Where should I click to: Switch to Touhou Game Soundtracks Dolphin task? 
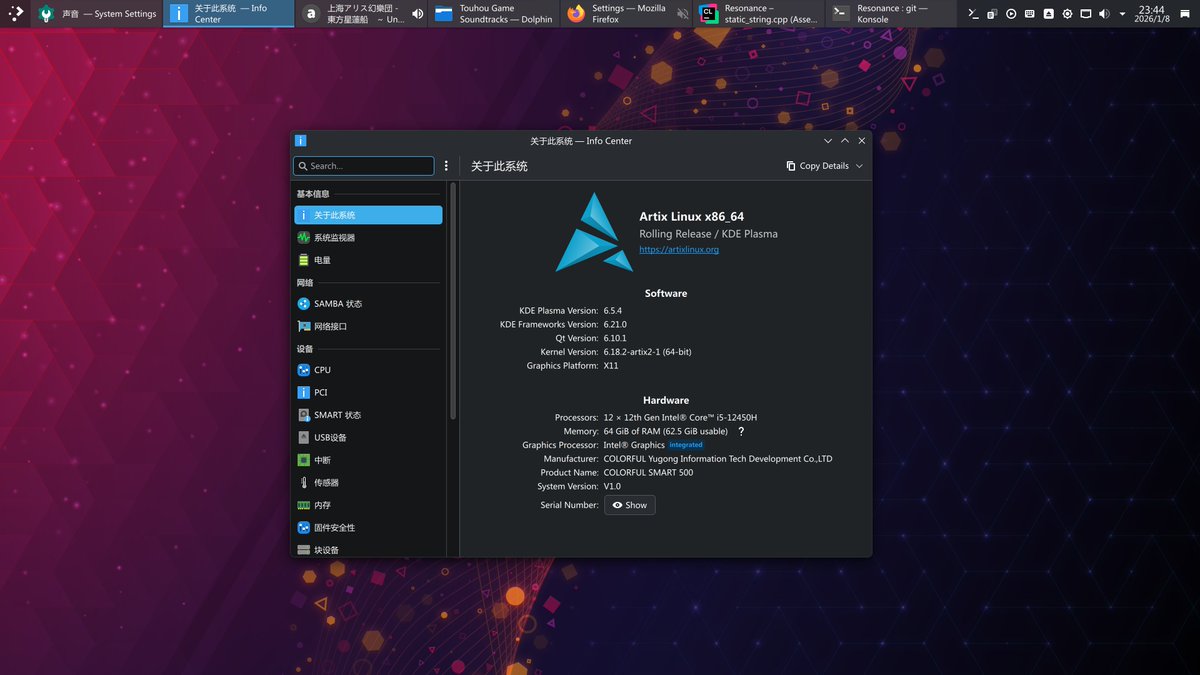coord(494,14)
